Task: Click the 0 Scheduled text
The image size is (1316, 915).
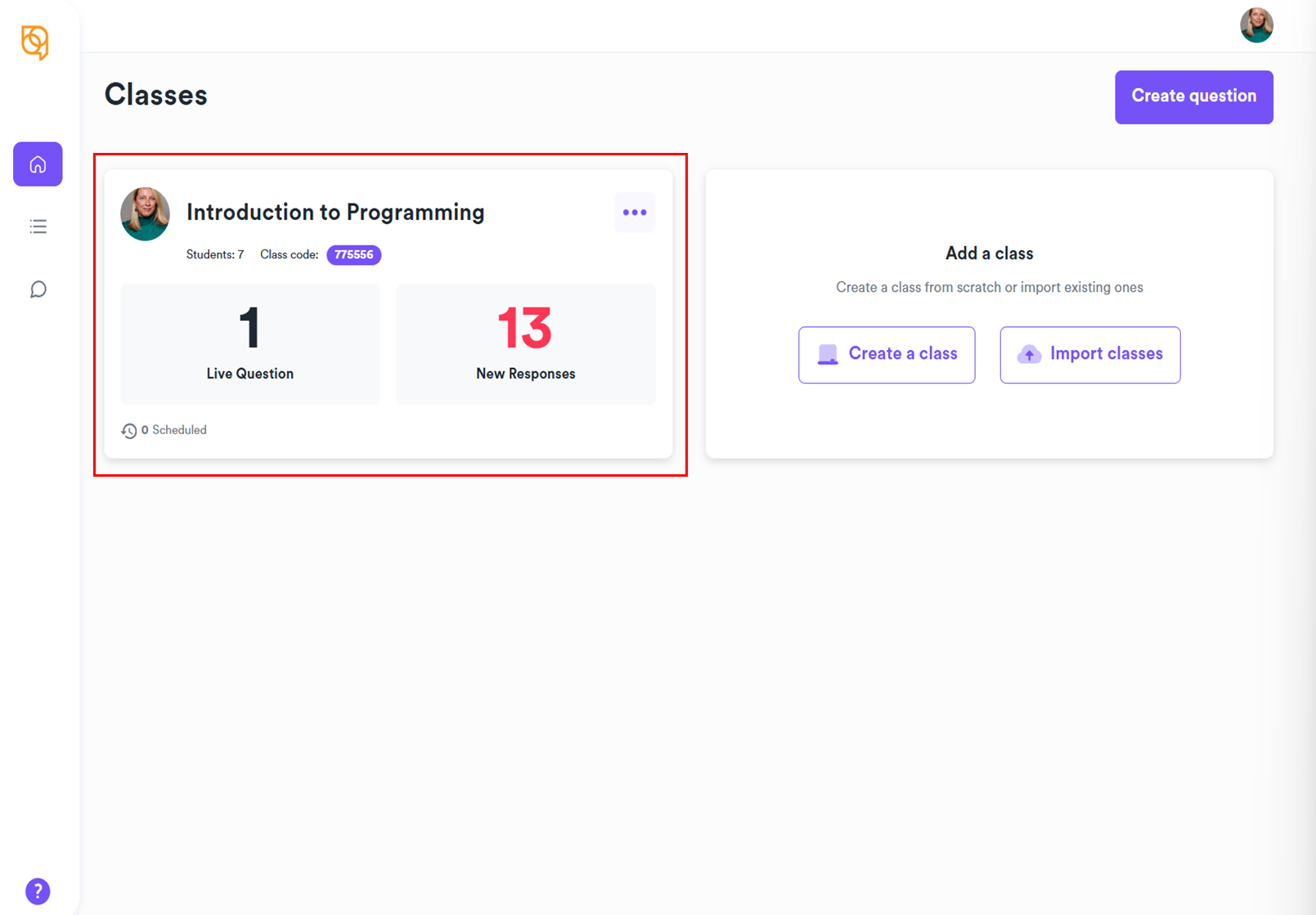Action: point(174,430)
